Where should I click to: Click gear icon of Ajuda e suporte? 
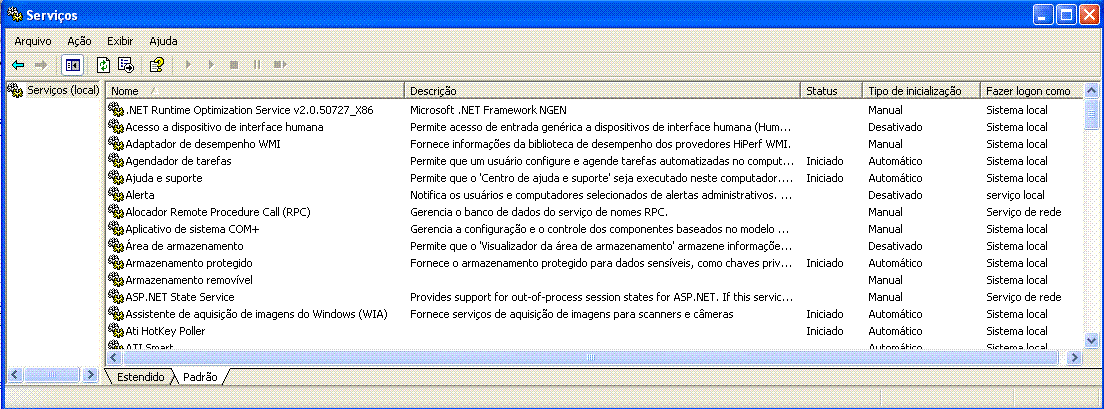click(115, 178)
